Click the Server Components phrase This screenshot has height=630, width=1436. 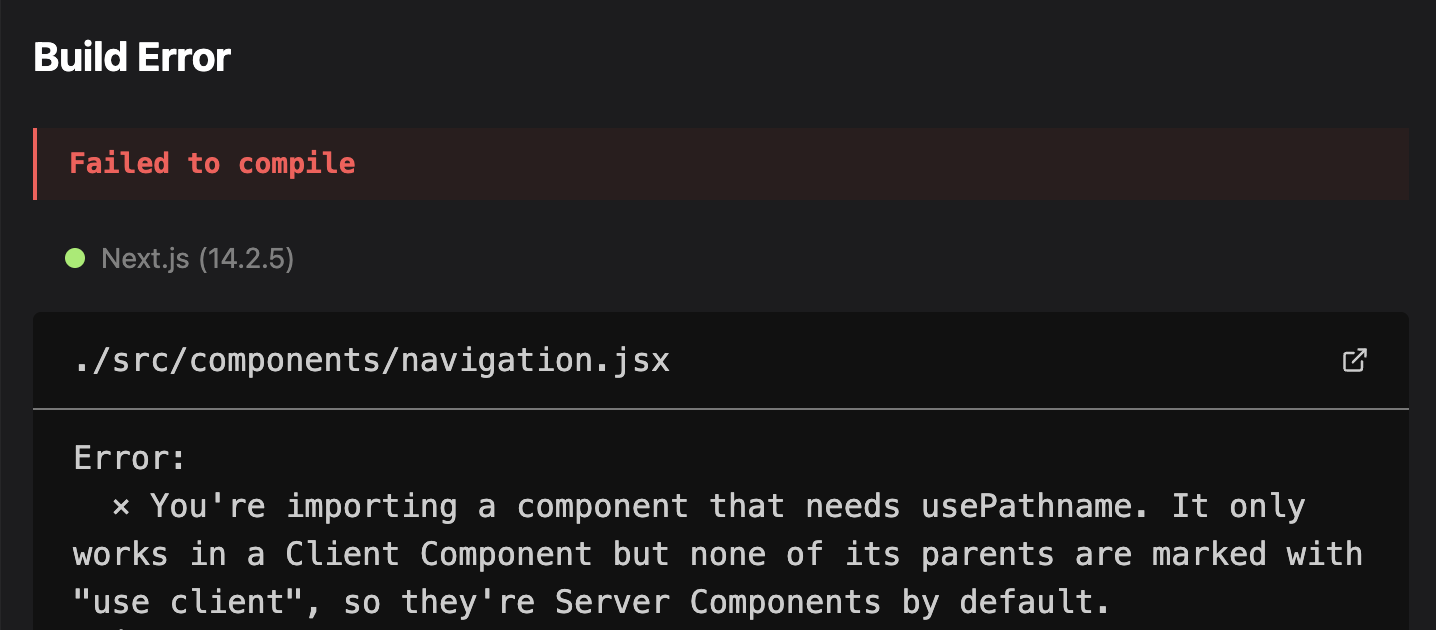tap(717, 602)
